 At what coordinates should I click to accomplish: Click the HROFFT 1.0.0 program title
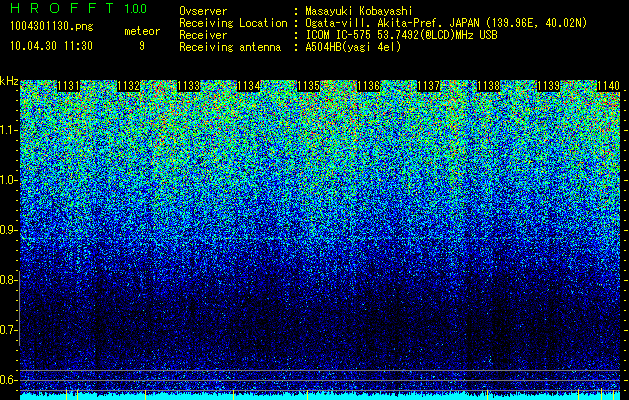click(79, 8)
